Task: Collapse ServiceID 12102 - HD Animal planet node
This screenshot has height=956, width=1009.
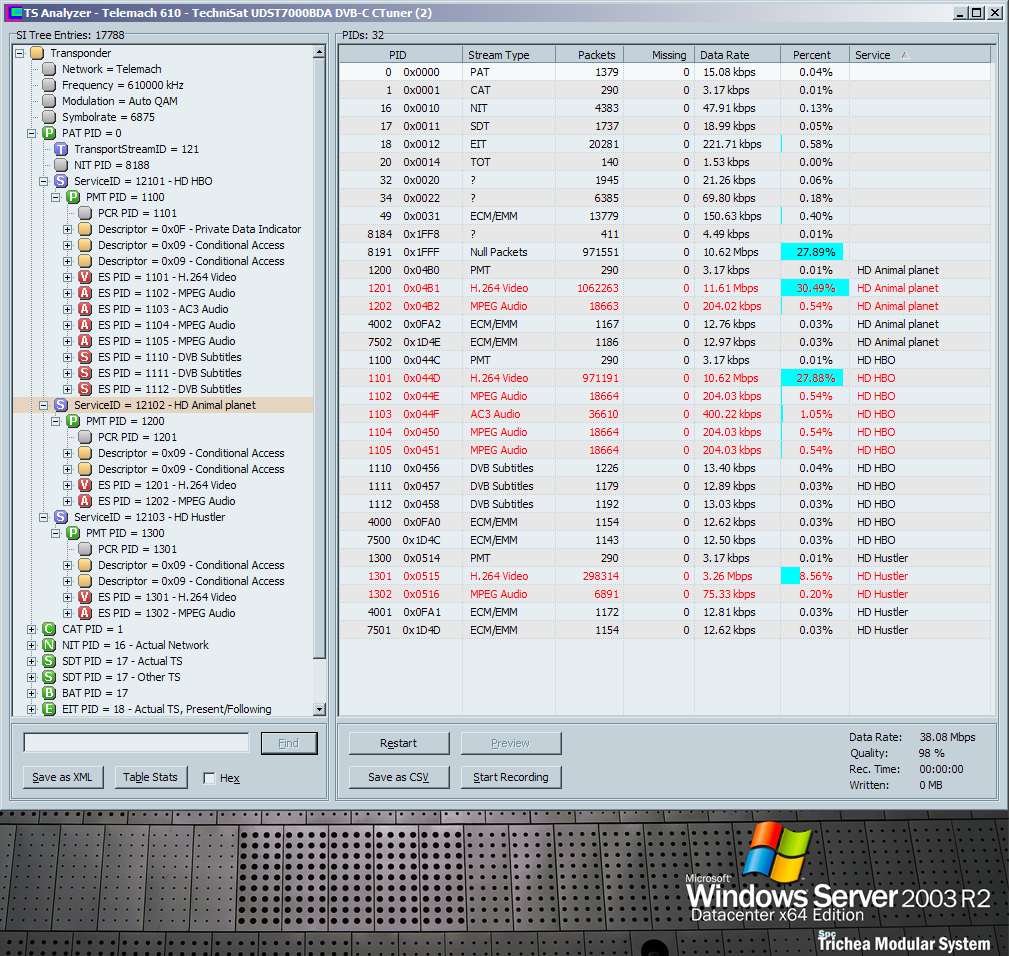Action: pyautogui.click(x=43, y=405)
